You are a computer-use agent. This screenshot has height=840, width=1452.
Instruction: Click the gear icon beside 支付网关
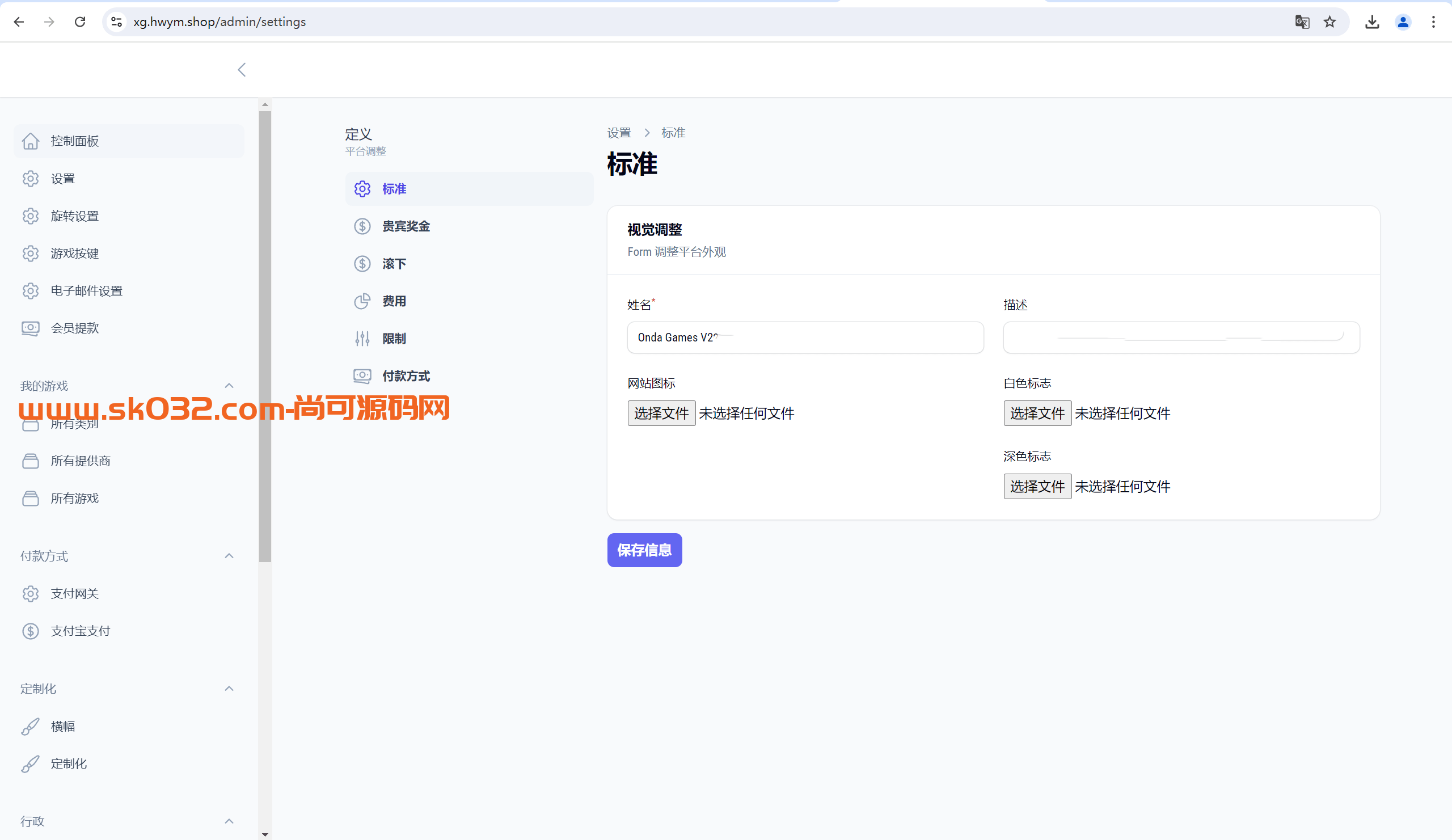pos(31,593)
